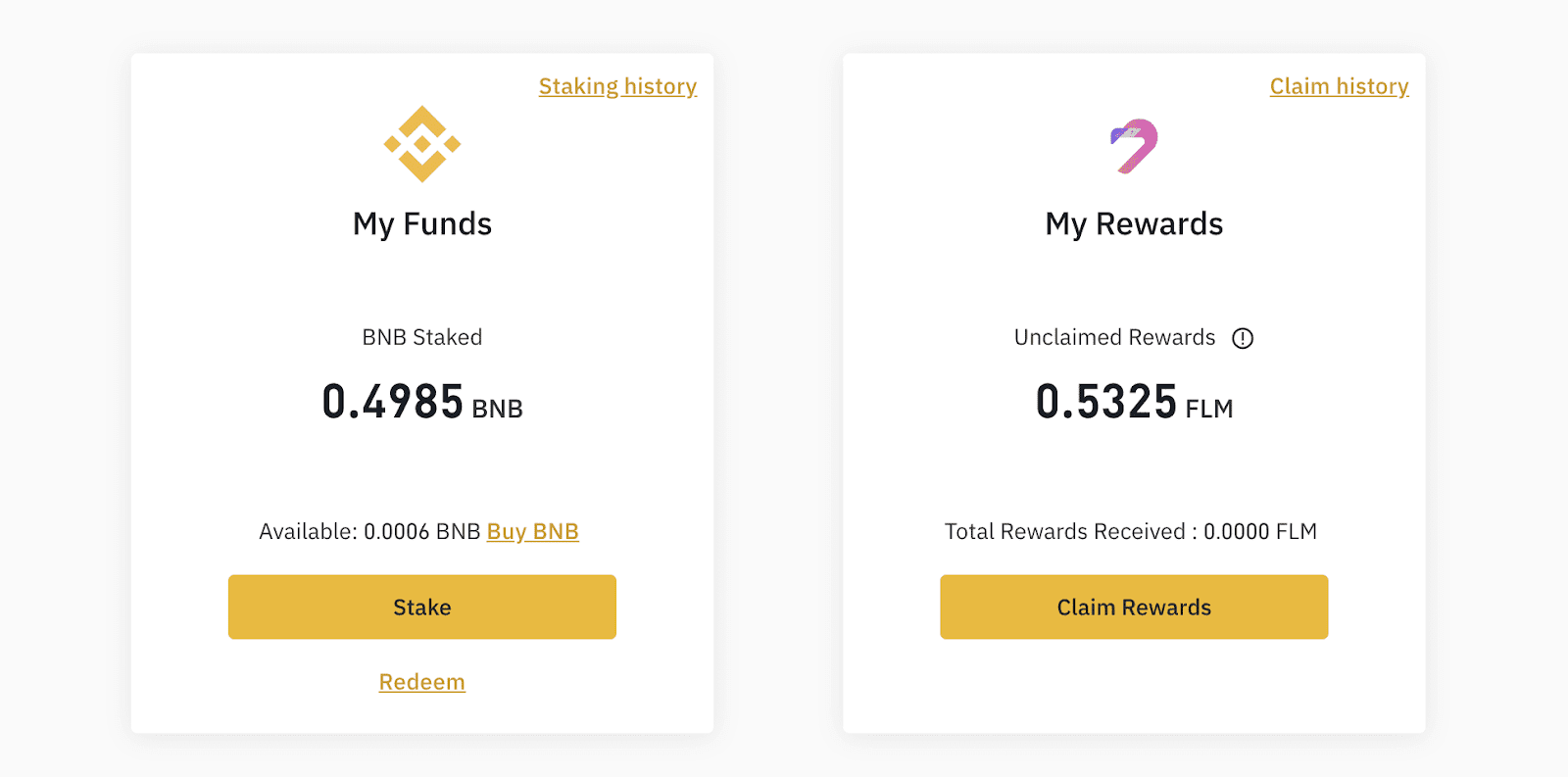The width and height of the screenshot is (1568, 777).
Task: Click the Unclaimed Rewards info icon
Action: [x=1243, y=338]
